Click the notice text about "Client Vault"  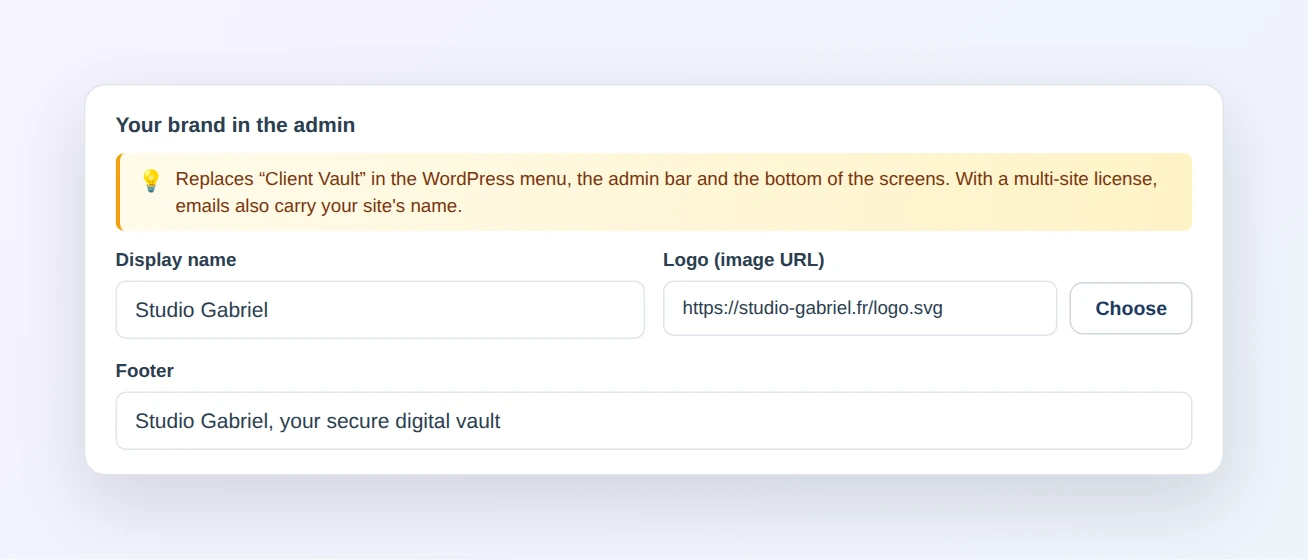click(666, 193)
